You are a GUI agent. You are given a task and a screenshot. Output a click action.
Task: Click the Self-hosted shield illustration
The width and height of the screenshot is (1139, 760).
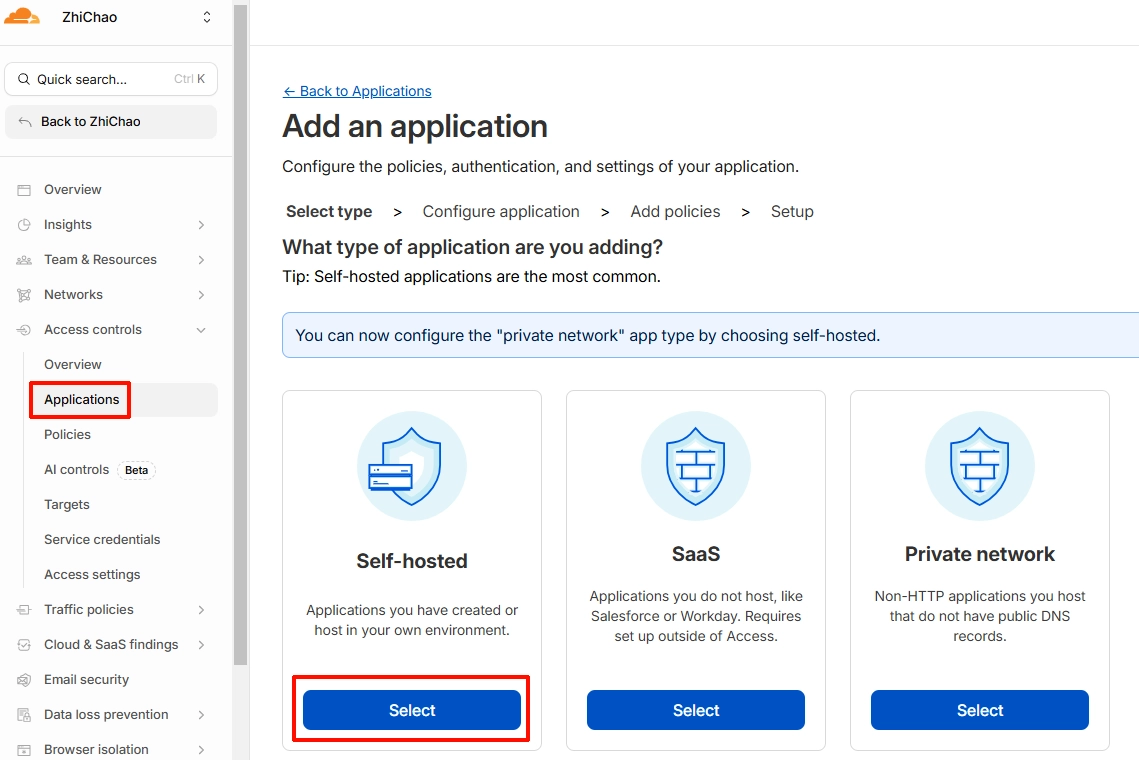412,466
